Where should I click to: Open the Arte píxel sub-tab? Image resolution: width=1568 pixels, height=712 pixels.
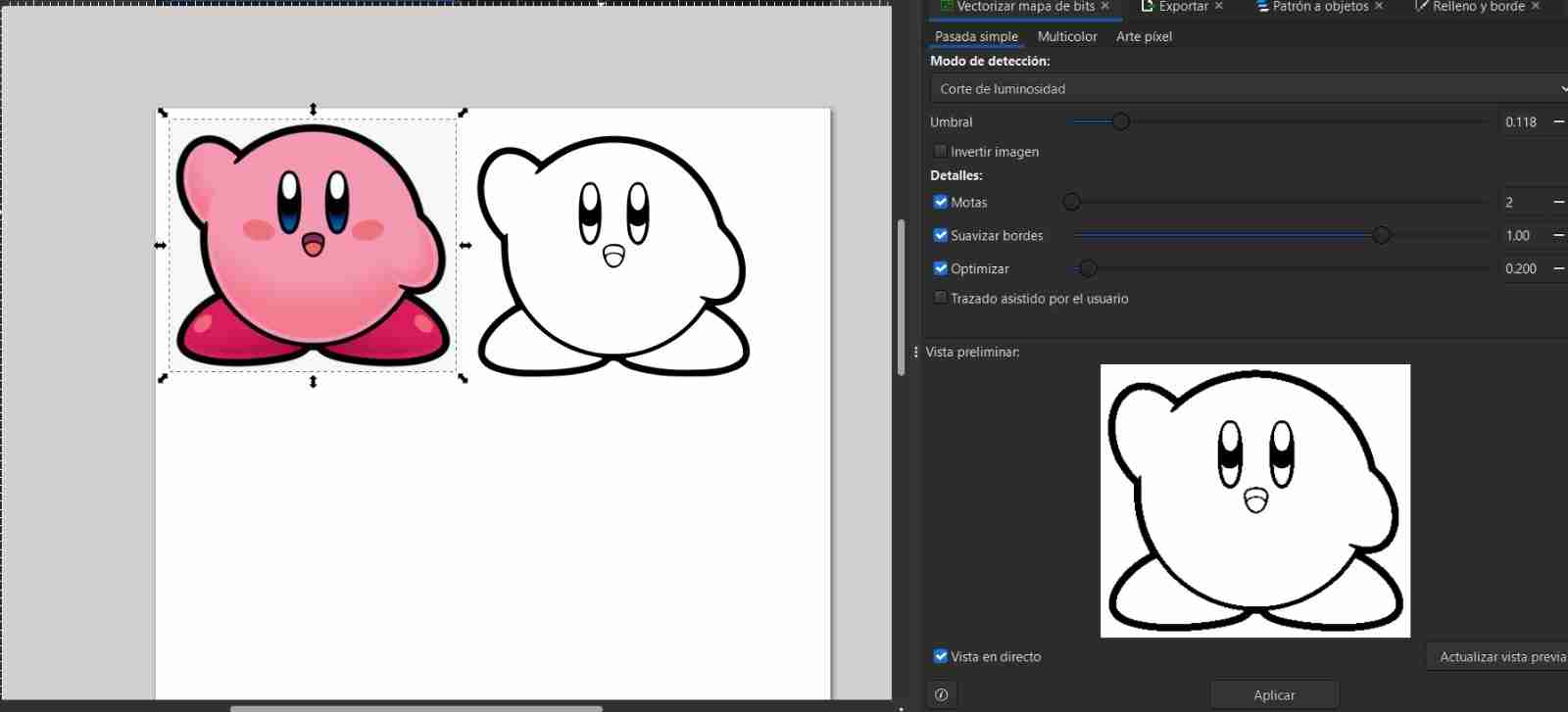tap(1144, 36)
